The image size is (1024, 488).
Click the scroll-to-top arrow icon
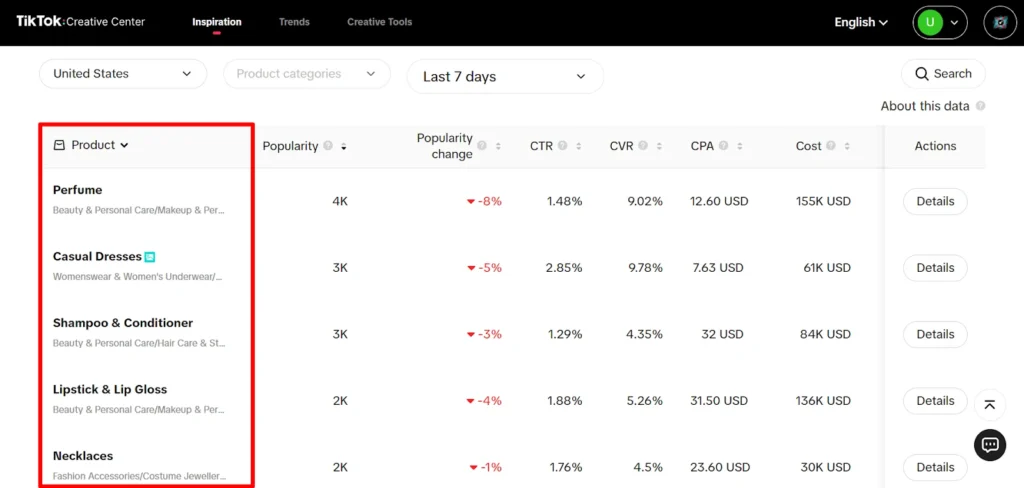pyautogui.click(x=989, y=404)
